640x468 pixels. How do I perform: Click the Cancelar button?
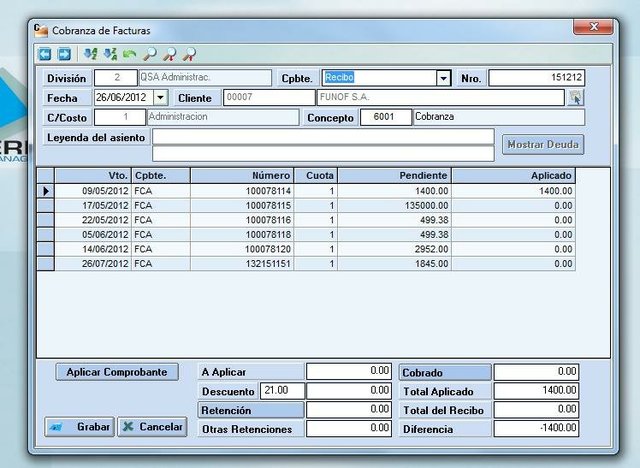pos(152,427)
